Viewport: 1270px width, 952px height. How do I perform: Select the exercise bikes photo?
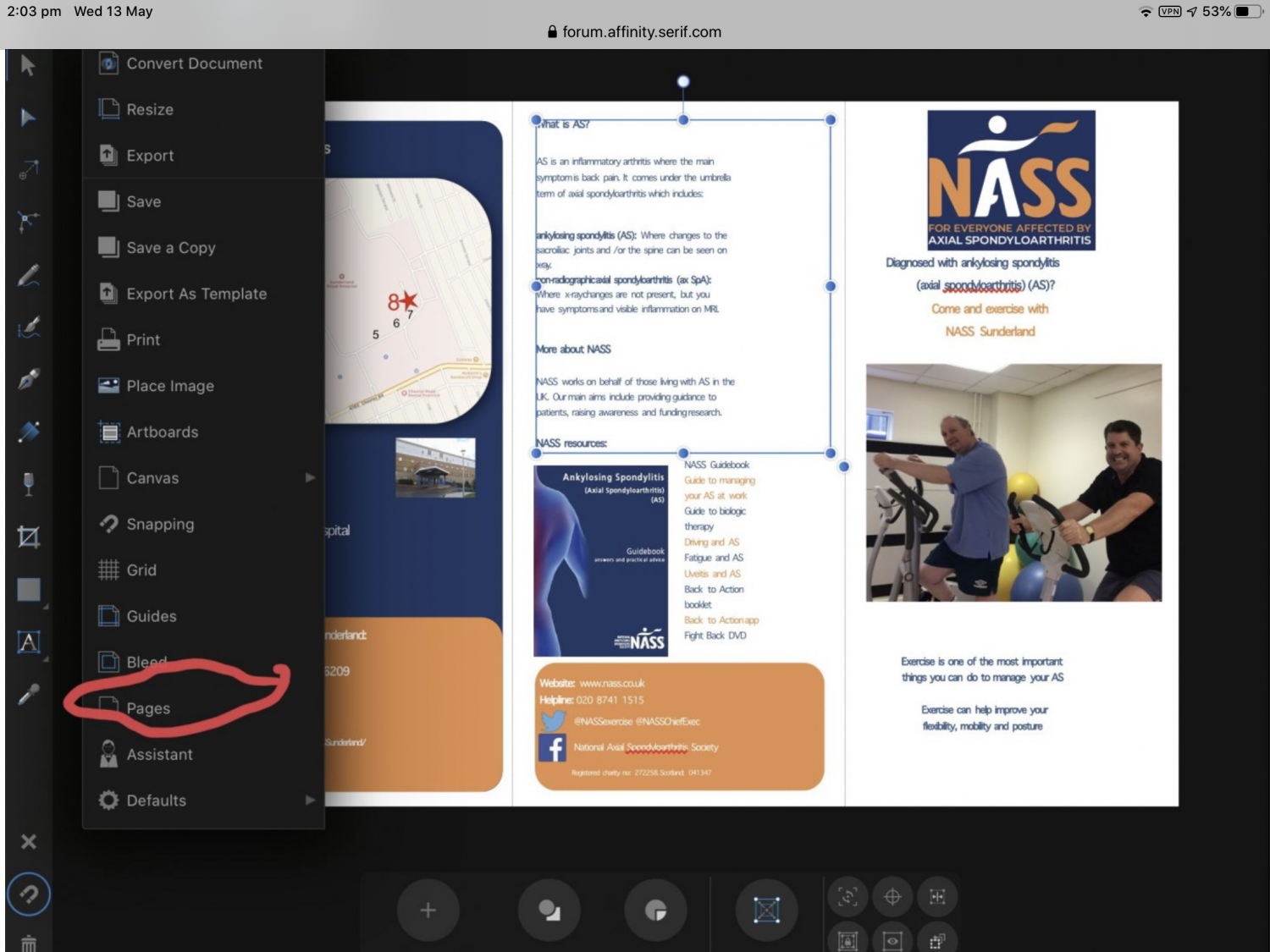[1013, 482]
